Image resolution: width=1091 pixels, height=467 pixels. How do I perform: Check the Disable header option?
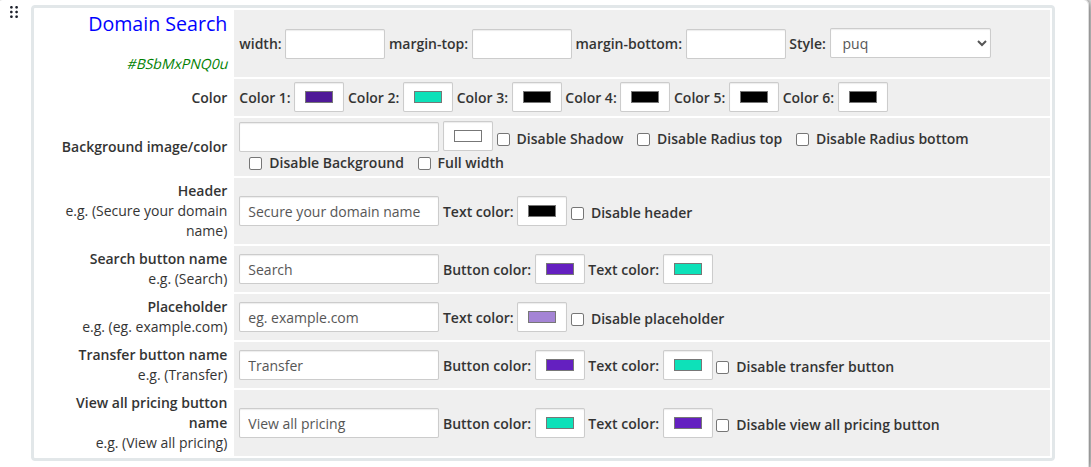[578, 214]
